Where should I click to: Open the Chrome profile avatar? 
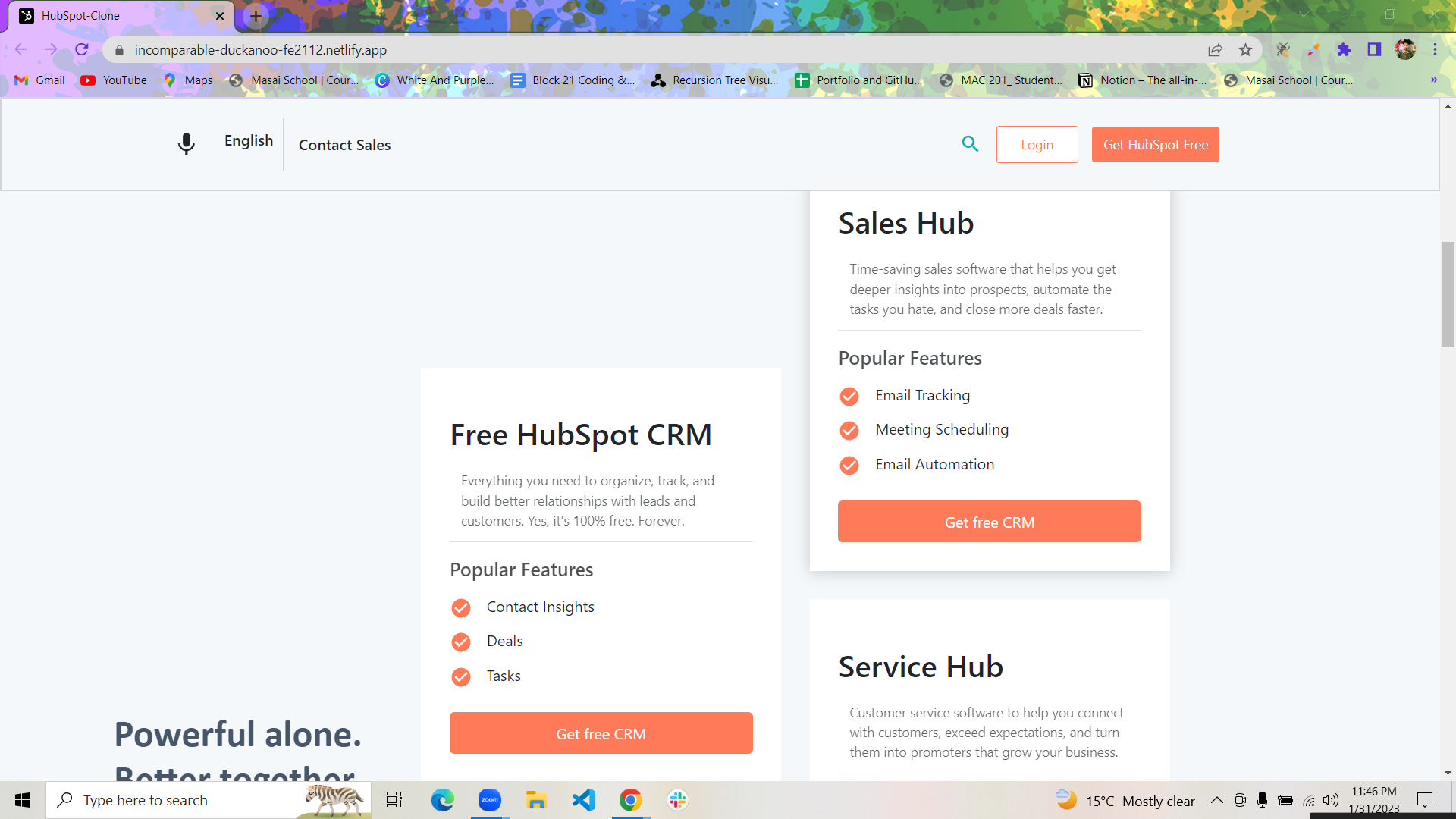[x=1405, y=50]
